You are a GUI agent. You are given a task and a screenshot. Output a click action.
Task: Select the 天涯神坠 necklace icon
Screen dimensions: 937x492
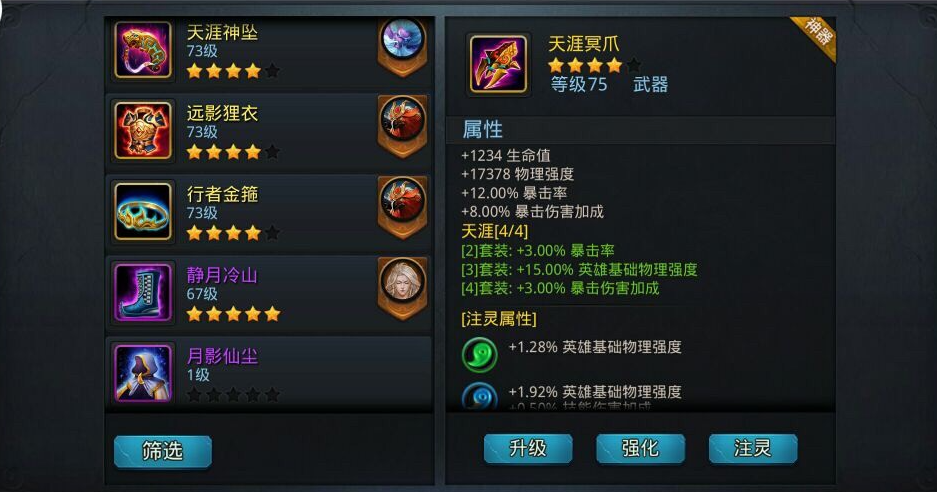[143, 50]
